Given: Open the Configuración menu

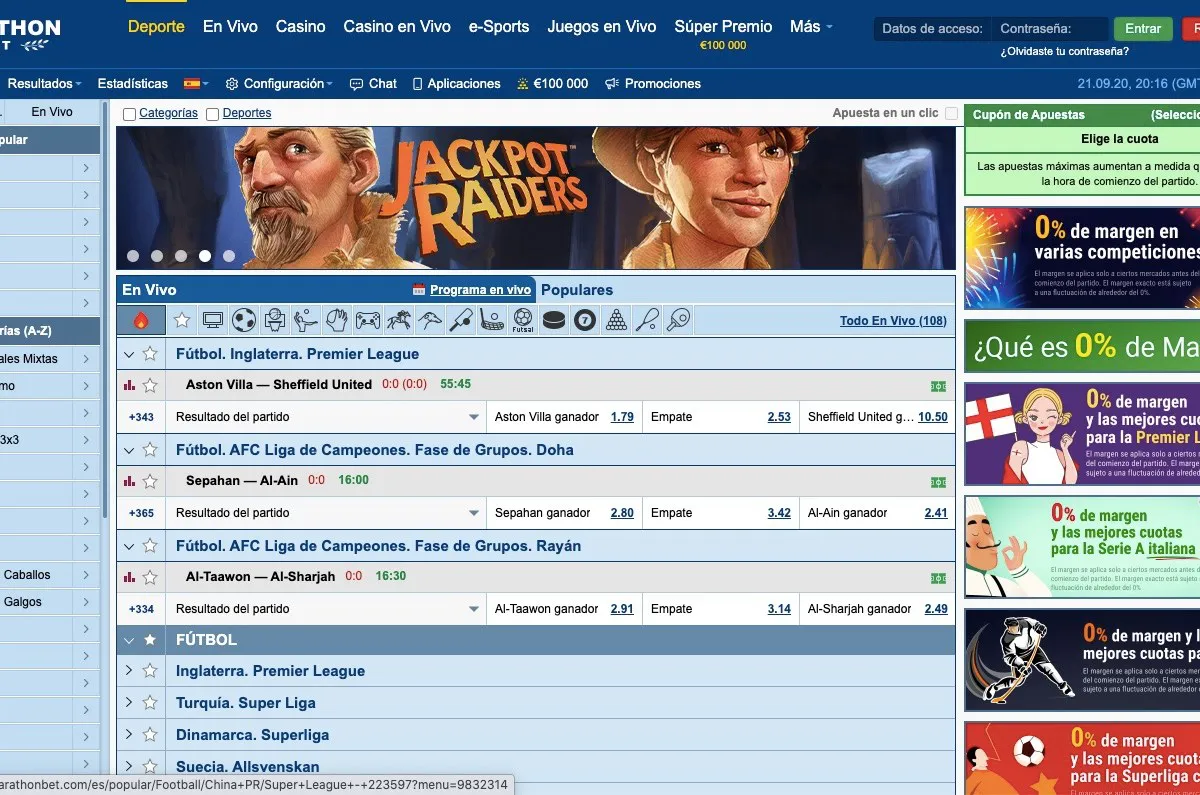Looking at the screenshot, I should pyautogui.click(x=279, y=84).
